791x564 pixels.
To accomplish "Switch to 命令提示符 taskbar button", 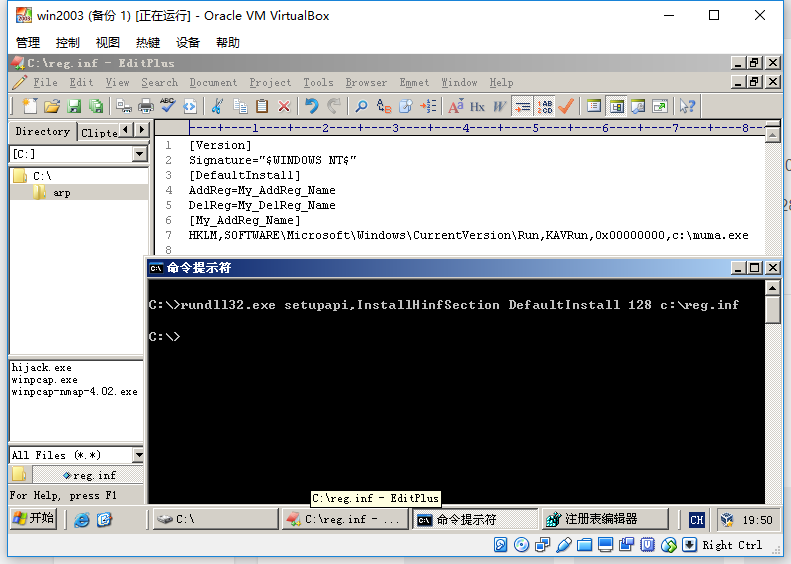I will (x=476, y=519).
